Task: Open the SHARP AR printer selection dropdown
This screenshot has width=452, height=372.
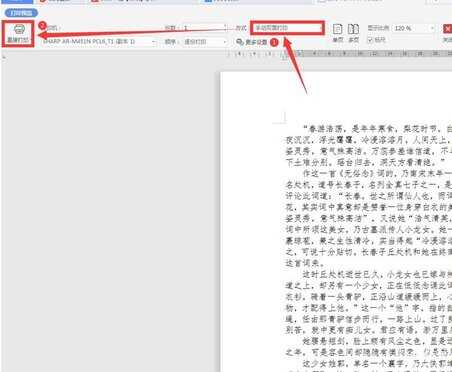Action: click(99, 42)
